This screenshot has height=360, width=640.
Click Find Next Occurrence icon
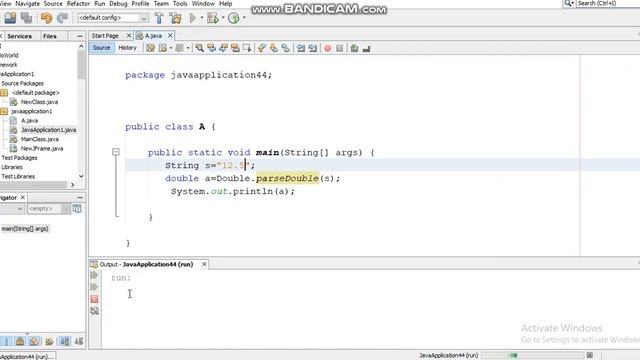coord(223,48)
